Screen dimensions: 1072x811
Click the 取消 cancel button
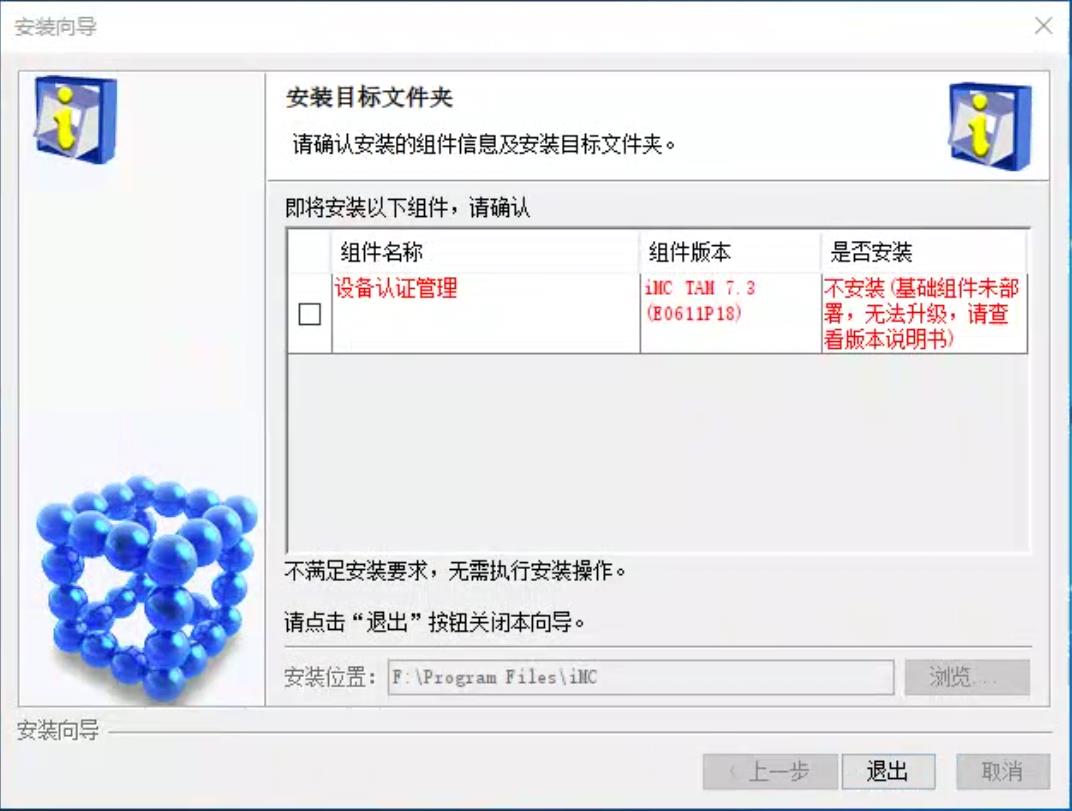tap(1002, 771)
